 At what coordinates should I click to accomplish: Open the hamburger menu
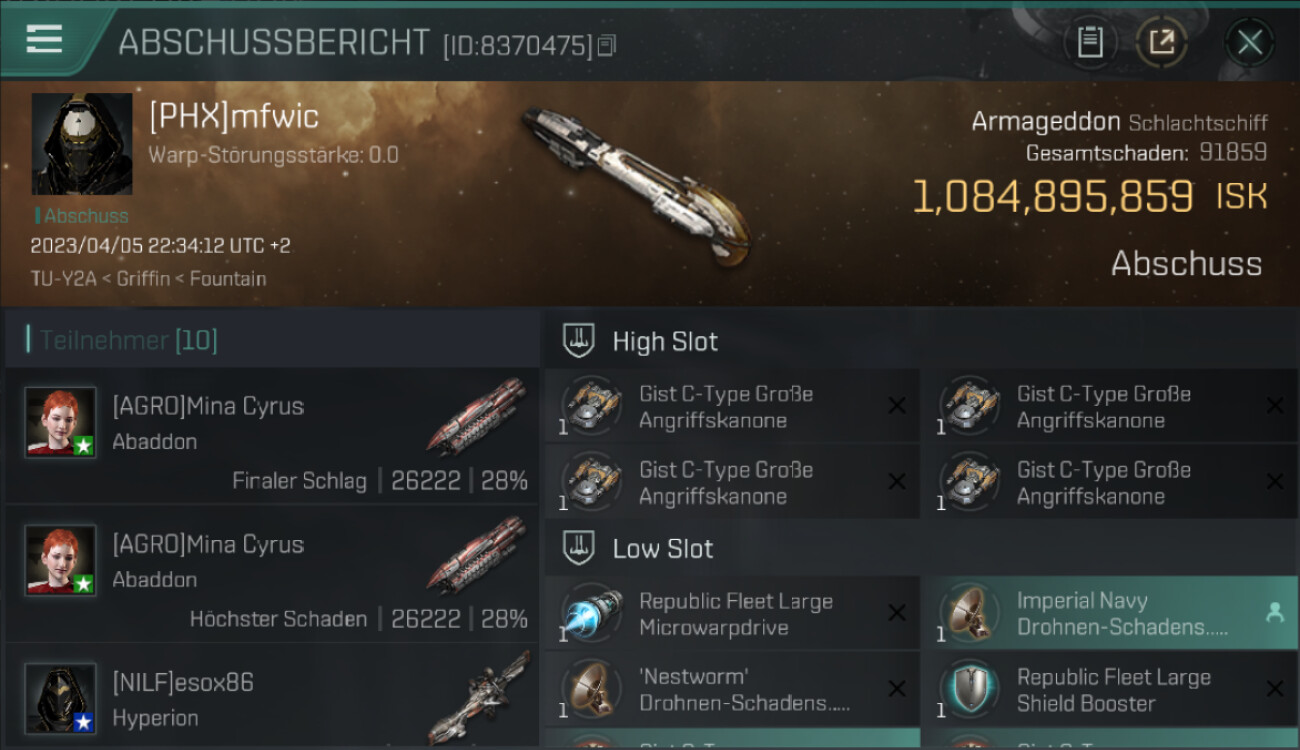click(44, 39)
